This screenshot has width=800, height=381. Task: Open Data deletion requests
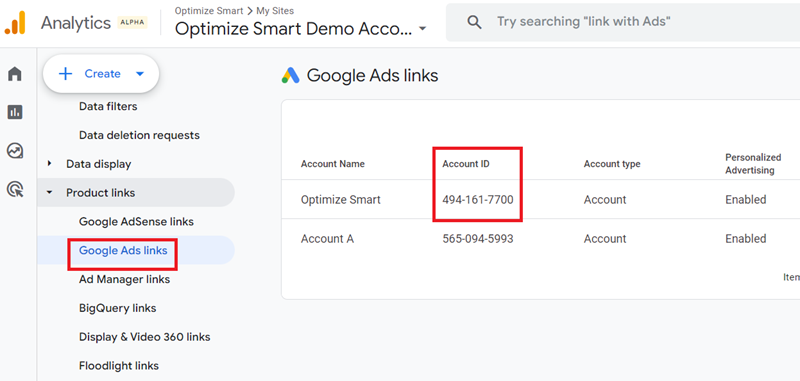139,135
